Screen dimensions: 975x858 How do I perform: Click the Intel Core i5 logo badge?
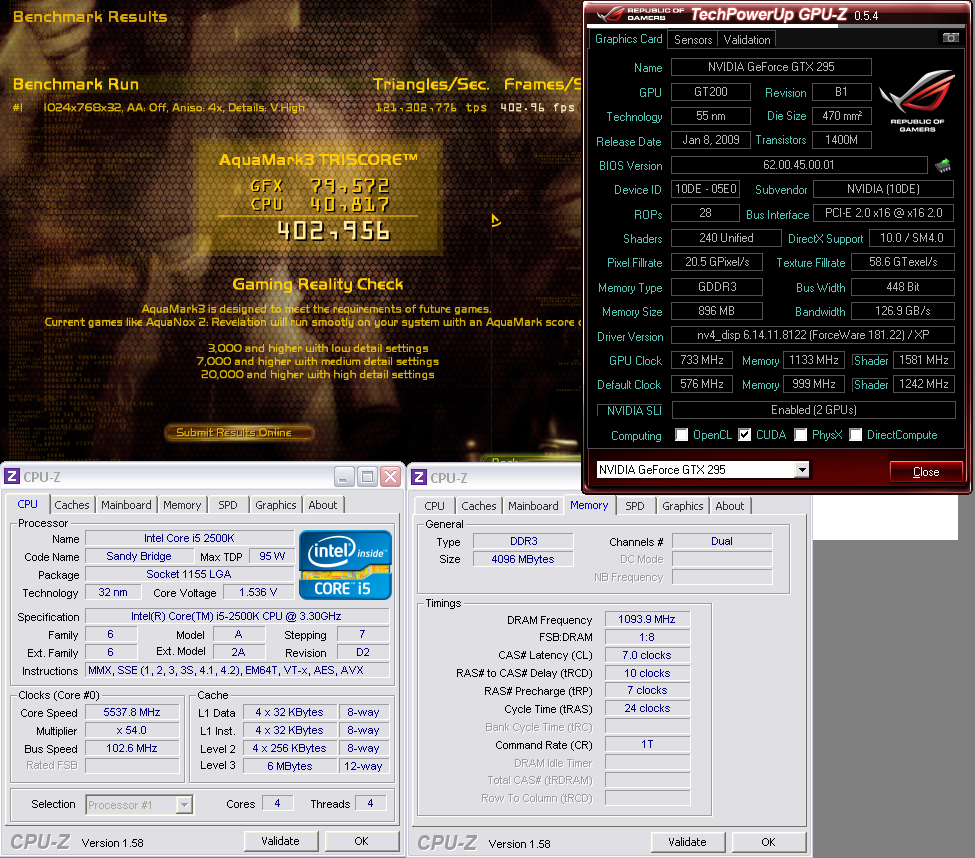(x=345, y=565)
